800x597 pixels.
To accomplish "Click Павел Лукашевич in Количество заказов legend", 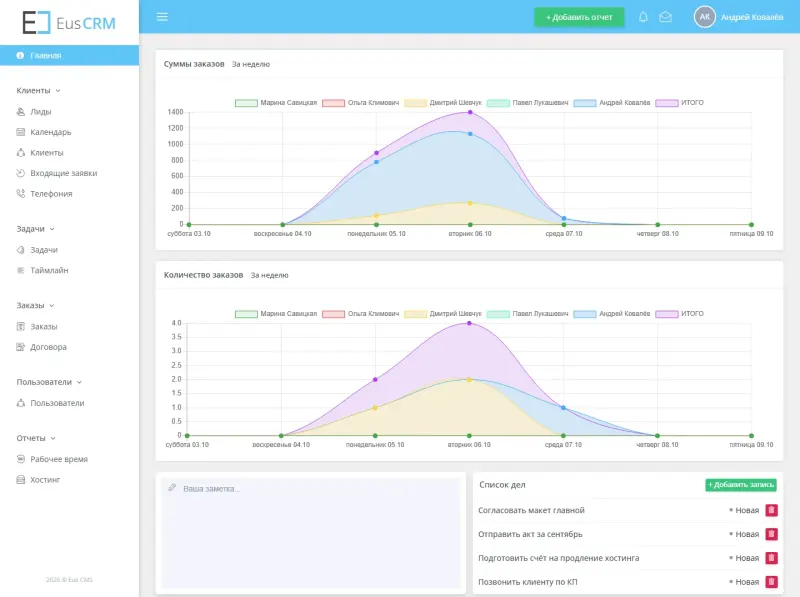I will (x=528, y=314).
